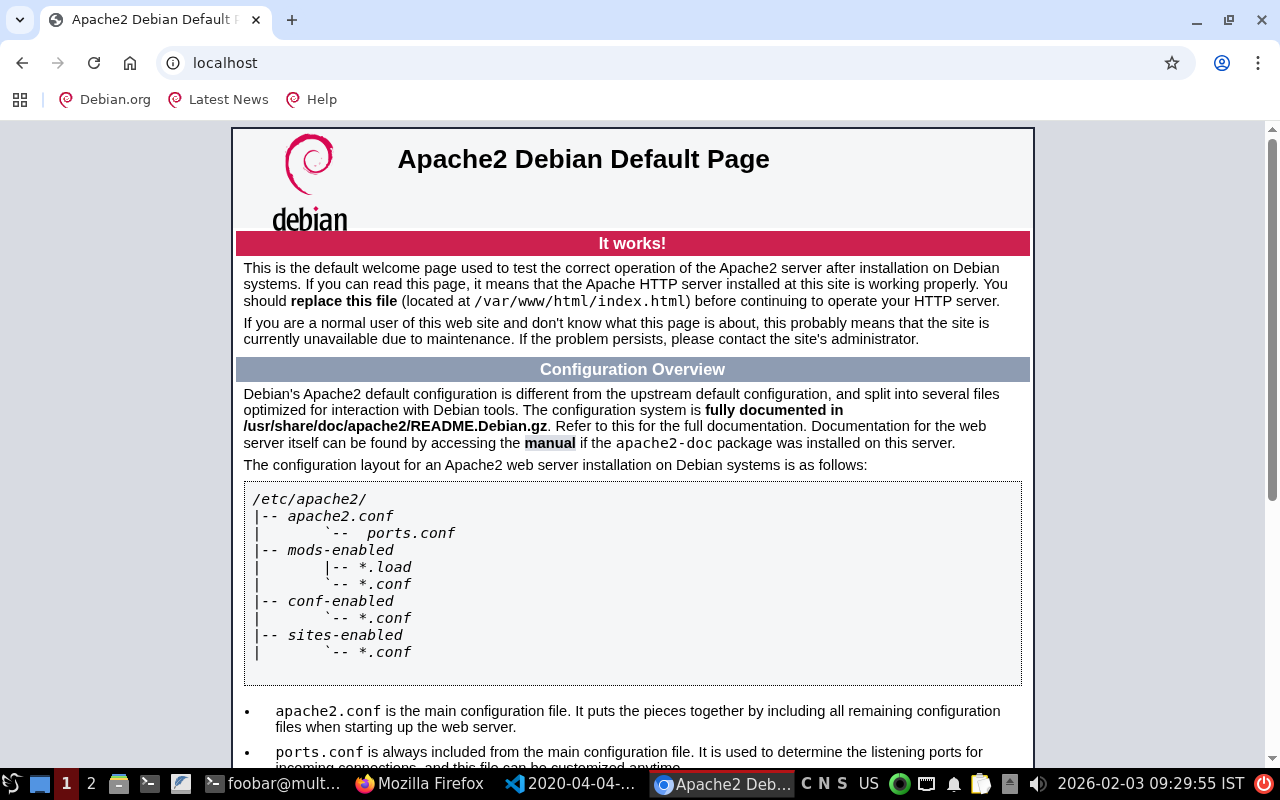Click the Caps Lock 'C' indicator

tap(807, 784)
